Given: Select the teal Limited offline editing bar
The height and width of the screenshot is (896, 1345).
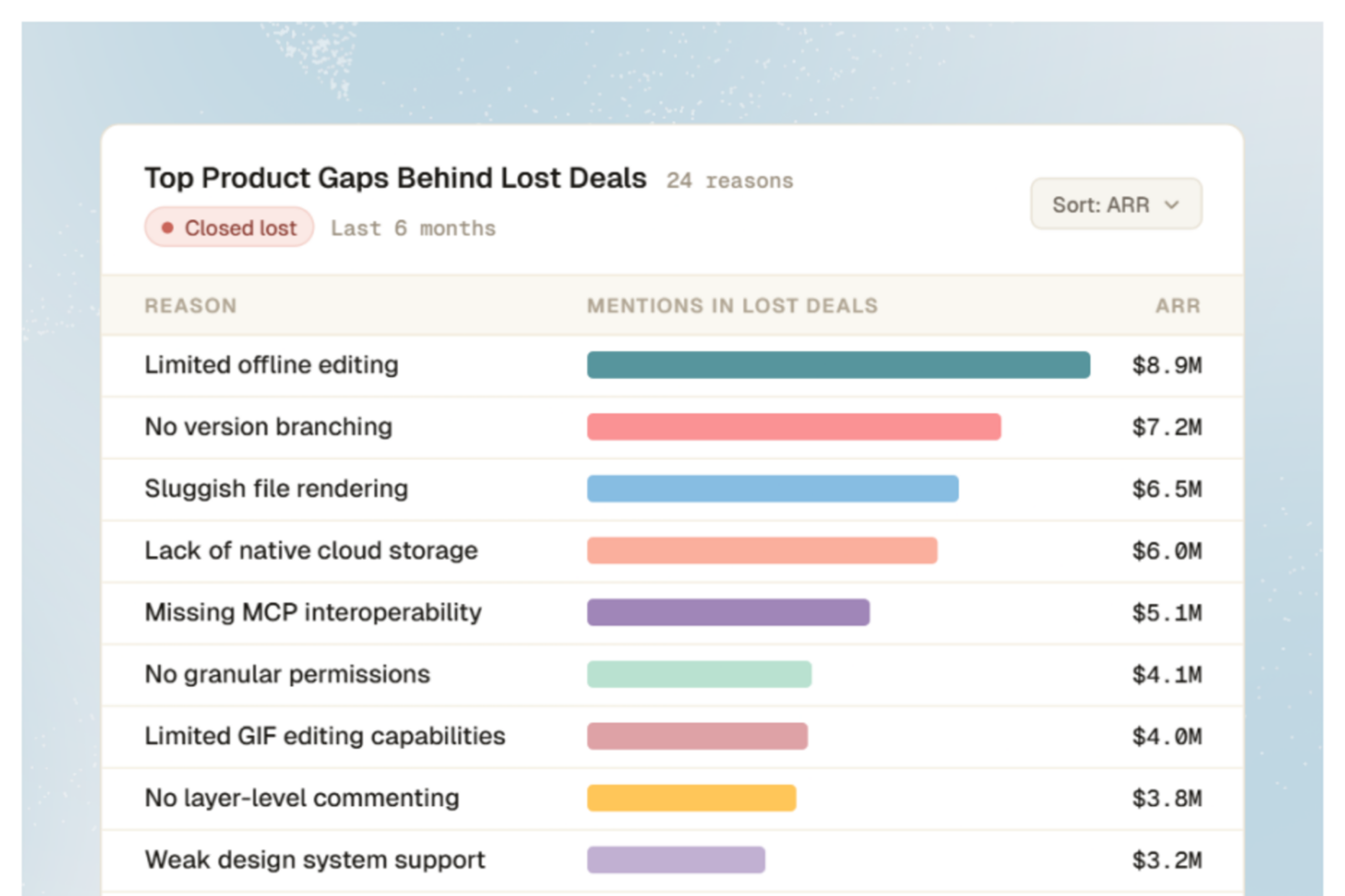Looking at the screenshot, I should pos(839,365).
